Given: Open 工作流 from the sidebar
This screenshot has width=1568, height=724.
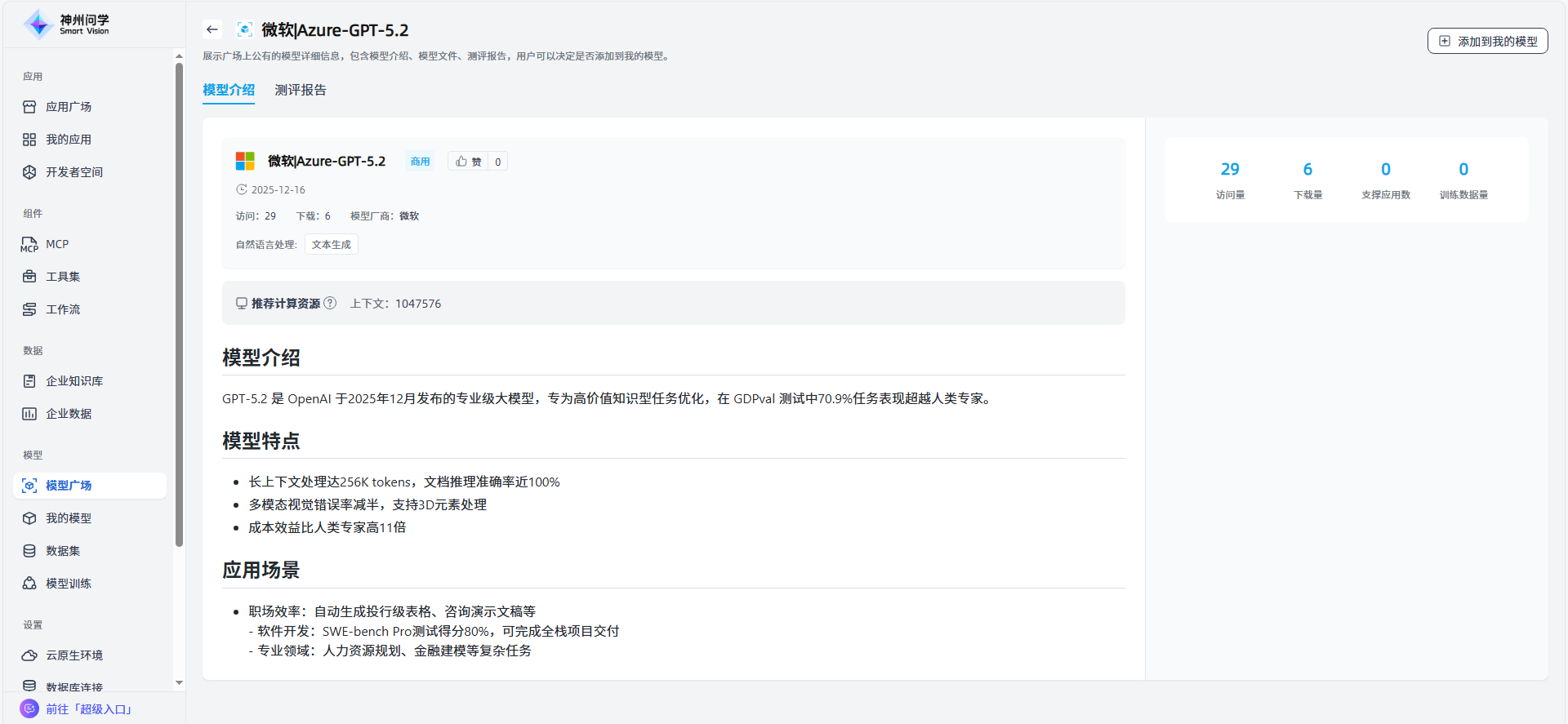Looking at the screenshot, I should coord(63,309).
